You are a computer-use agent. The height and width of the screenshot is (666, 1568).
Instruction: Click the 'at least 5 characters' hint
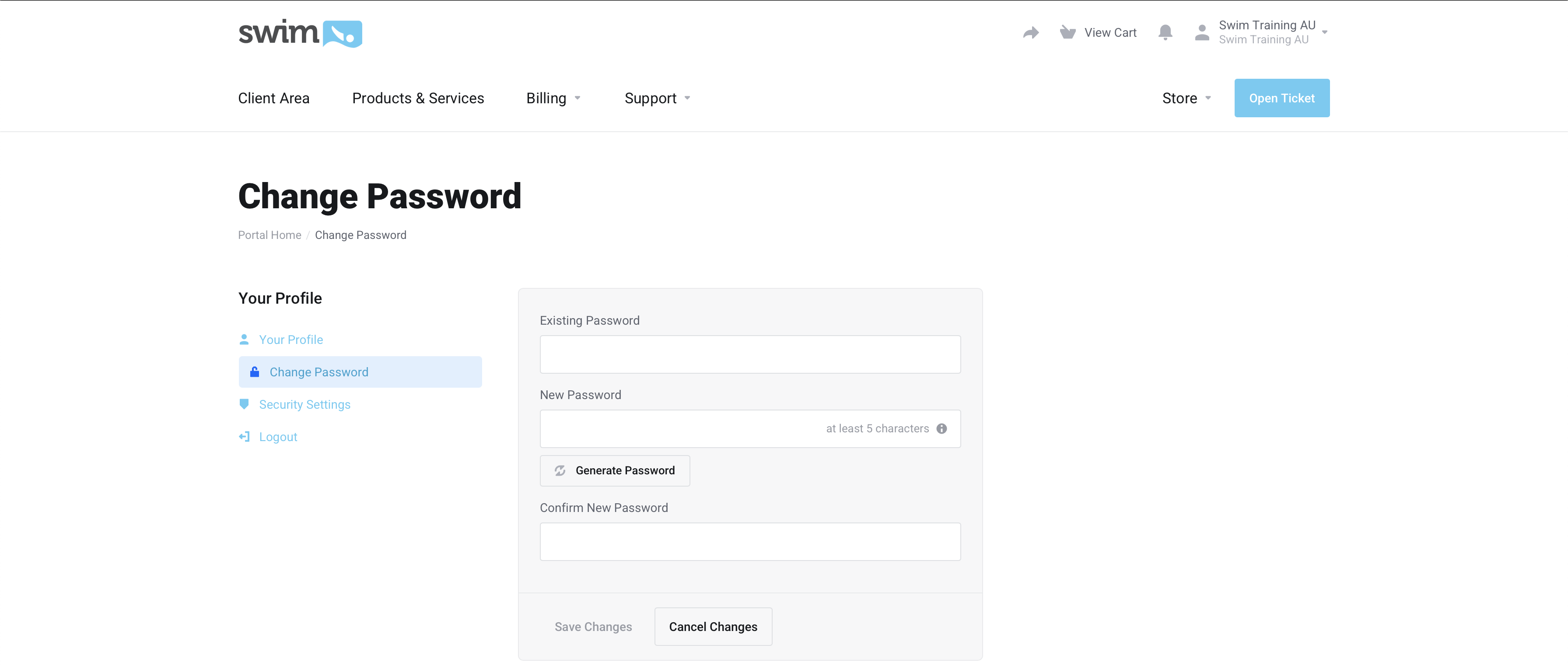coord(877,428)
